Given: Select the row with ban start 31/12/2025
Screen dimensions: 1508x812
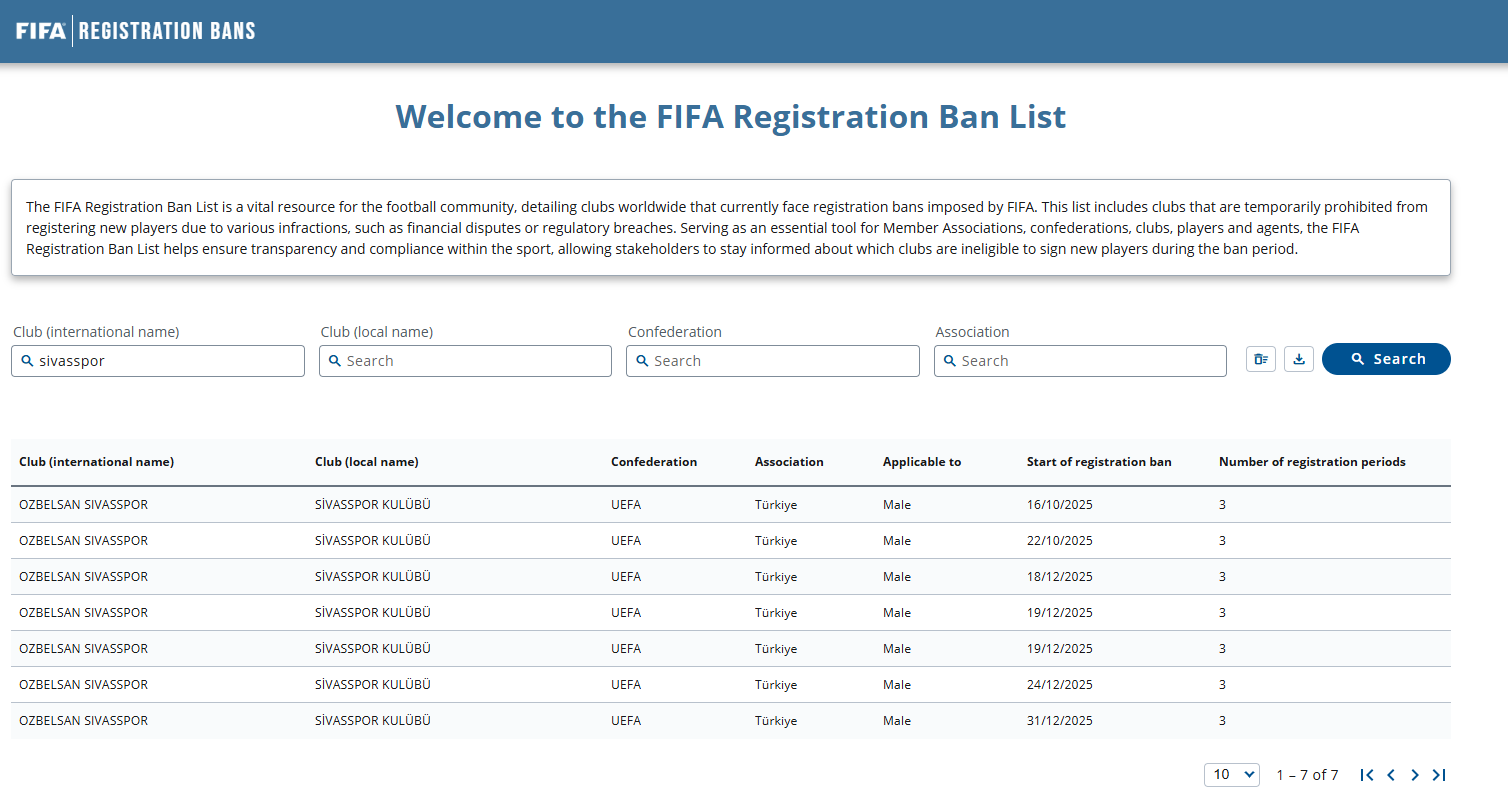Looking at the screenshot, I should pyautogui.click(x=730, y=721).
